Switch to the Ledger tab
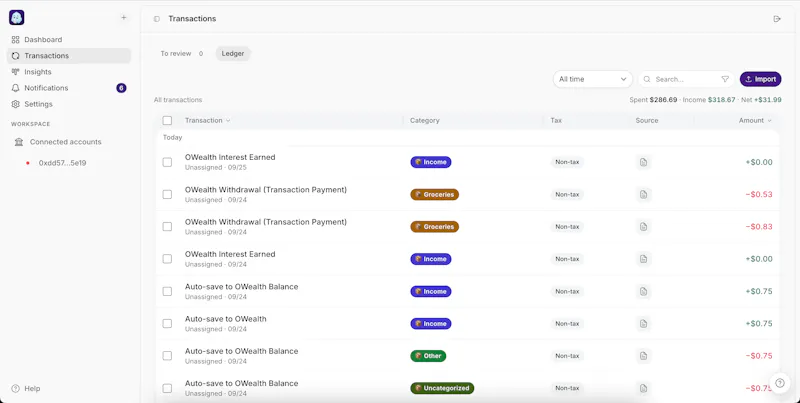Image resolution: width=800 pixels, height=403 pixels. click(233, 54)
